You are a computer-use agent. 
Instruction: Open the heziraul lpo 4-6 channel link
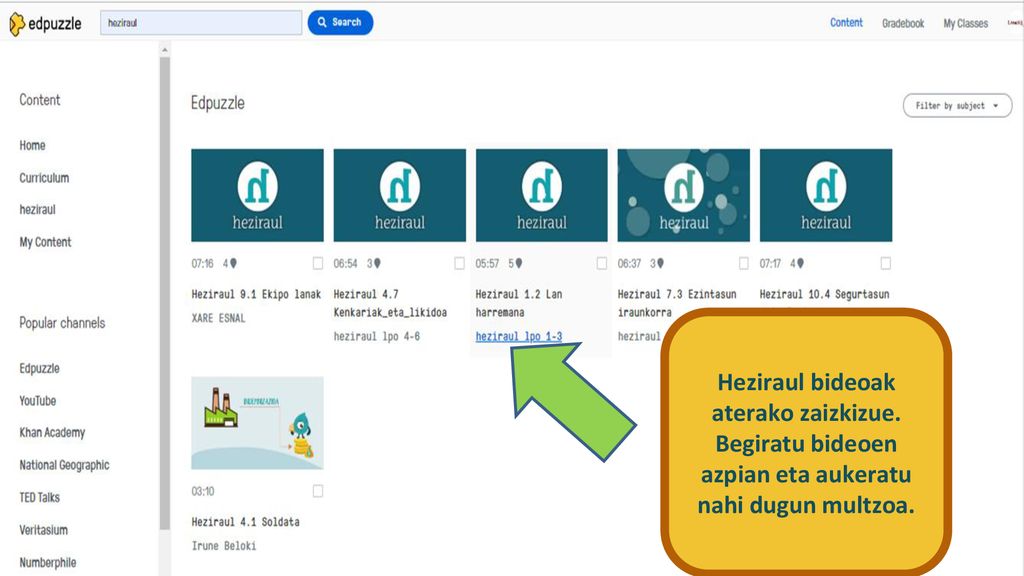[x=377, y=336]
